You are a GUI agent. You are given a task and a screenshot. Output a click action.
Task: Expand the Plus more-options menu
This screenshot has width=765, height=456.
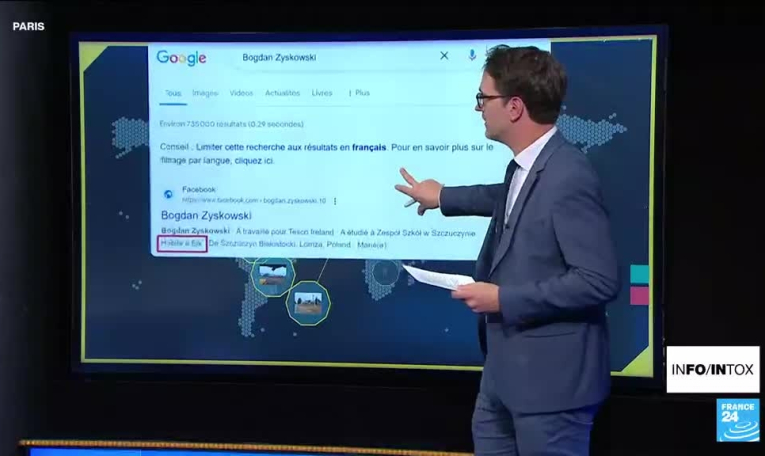[359, 93]
